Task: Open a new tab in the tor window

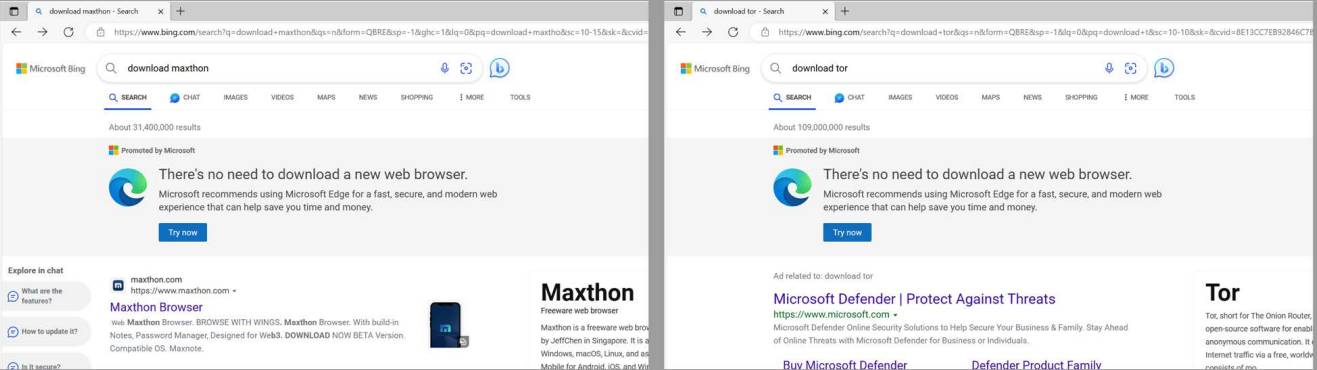Action: click(x=845, y=11)
